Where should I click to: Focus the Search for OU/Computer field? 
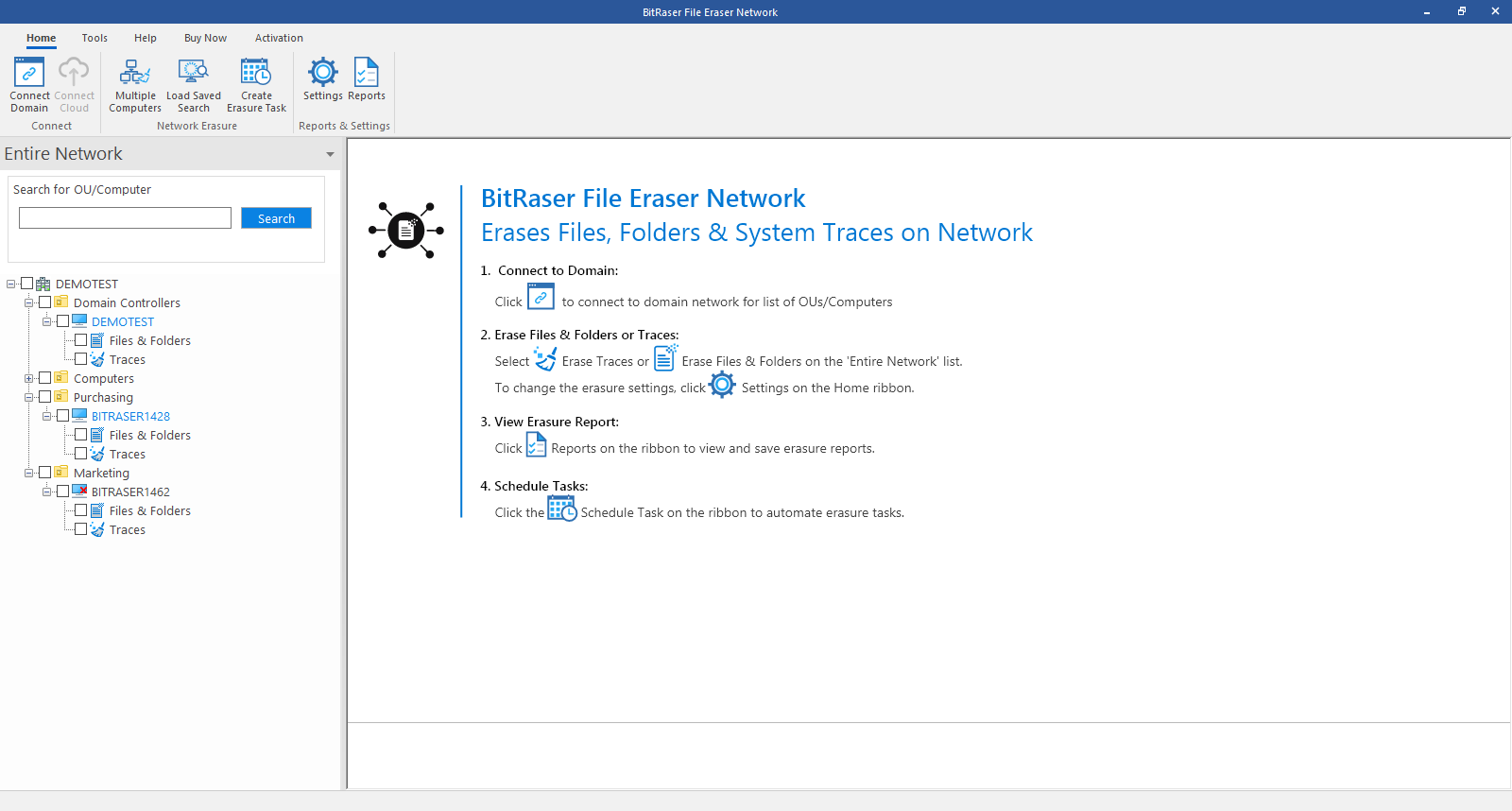tap(125, 218)
